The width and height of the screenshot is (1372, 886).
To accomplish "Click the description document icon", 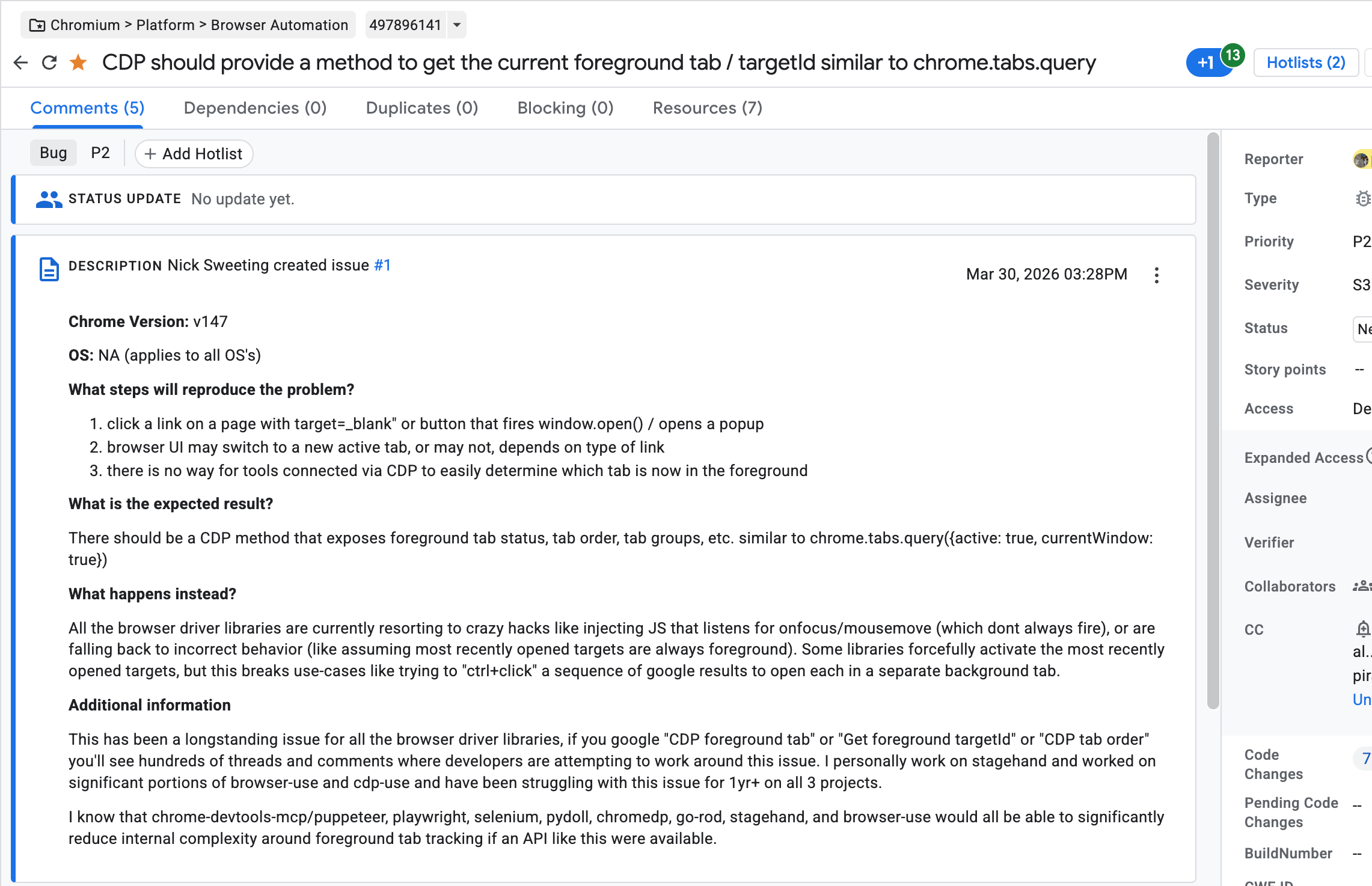I will (x=49, y=269).
